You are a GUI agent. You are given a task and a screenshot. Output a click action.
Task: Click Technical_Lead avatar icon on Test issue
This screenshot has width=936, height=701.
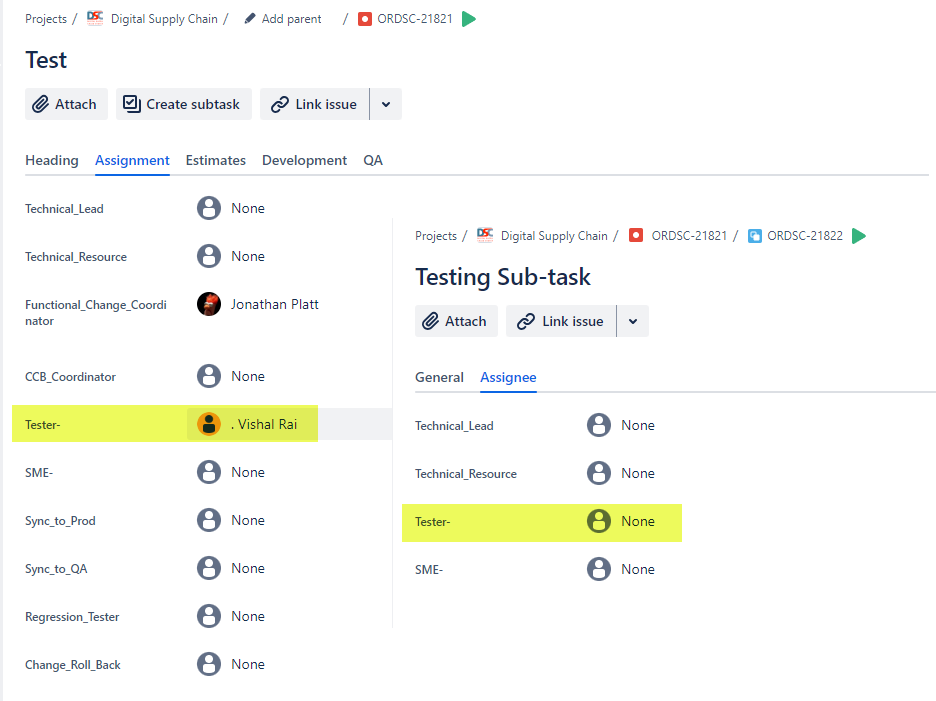tap(209, 208)
